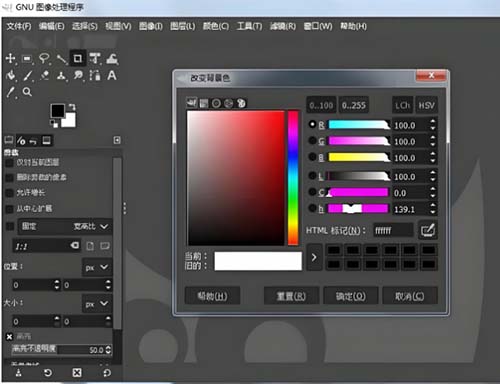Switch to the Palette selector icon

point(241,103)
